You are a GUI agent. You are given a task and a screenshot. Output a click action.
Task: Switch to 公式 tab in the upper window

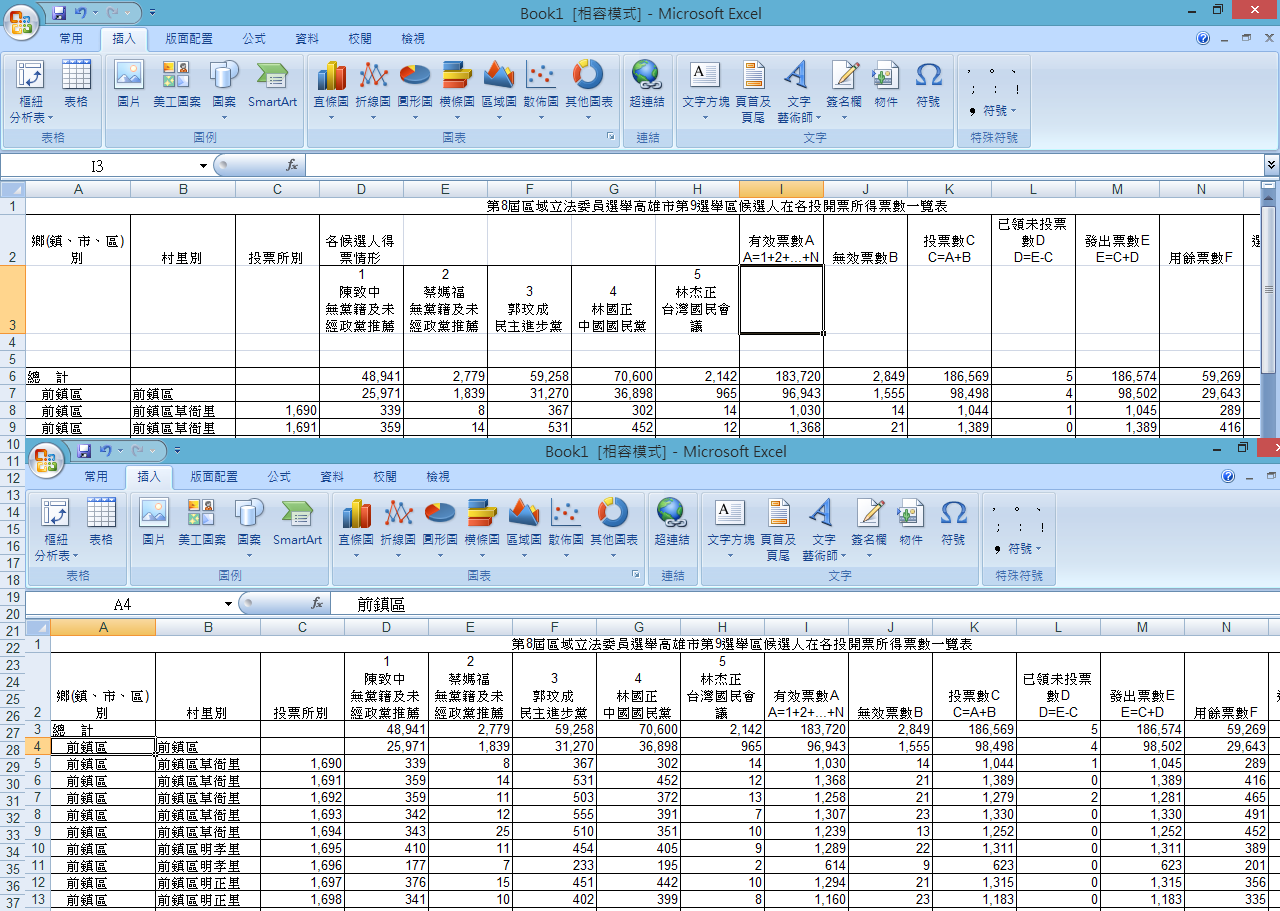point(254,39)
